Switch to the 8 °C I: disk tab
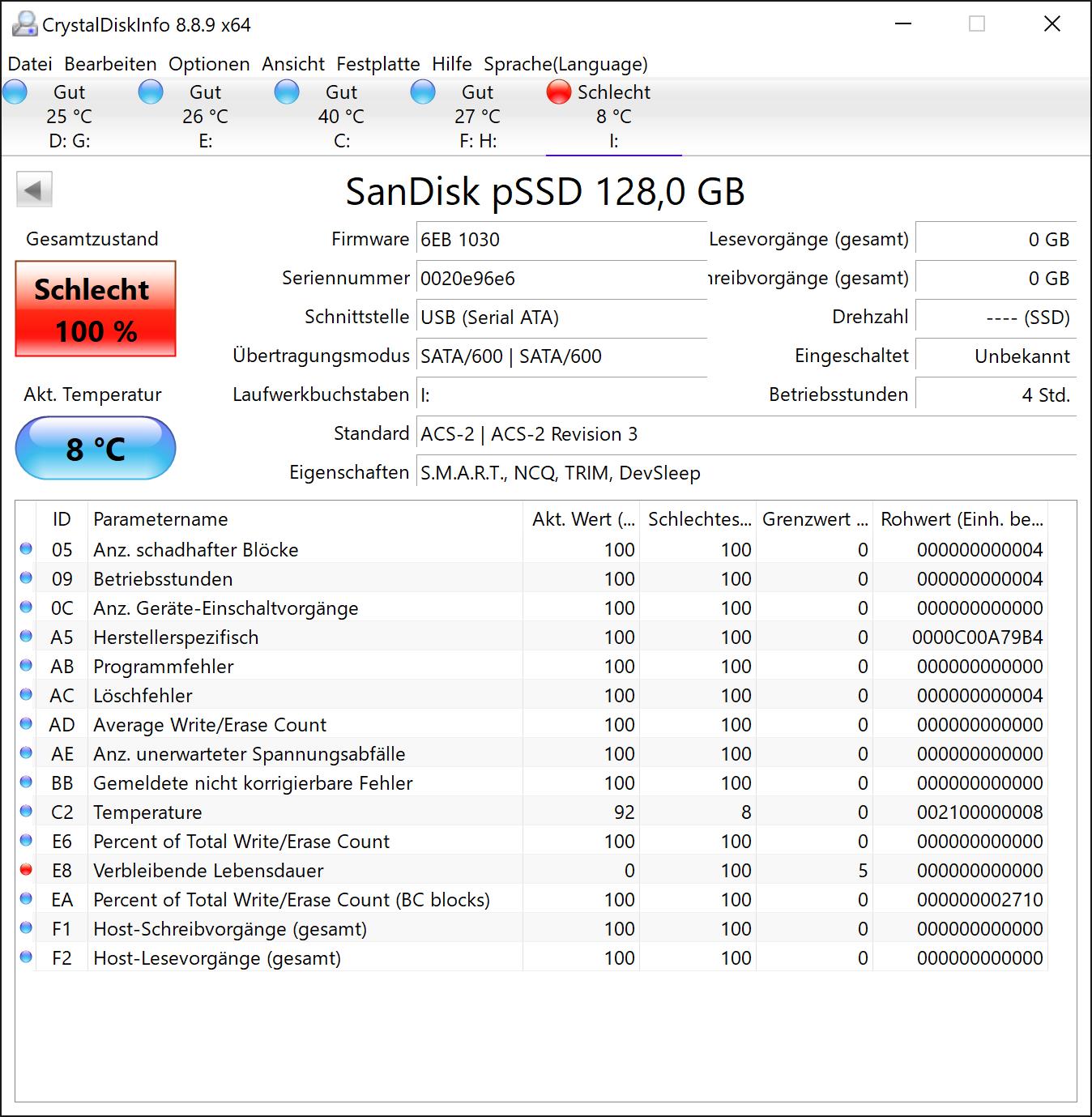1092x1117 pixels. pos(614,116)
